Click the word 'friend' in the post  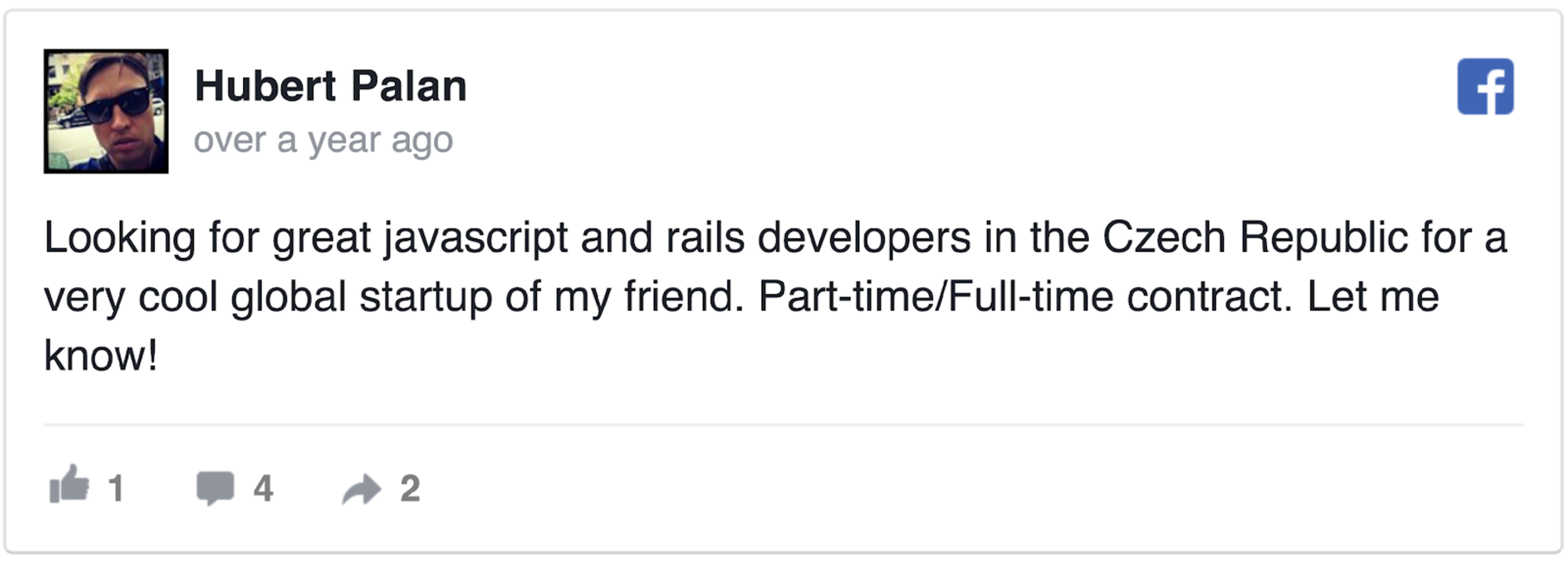point(681,296)
